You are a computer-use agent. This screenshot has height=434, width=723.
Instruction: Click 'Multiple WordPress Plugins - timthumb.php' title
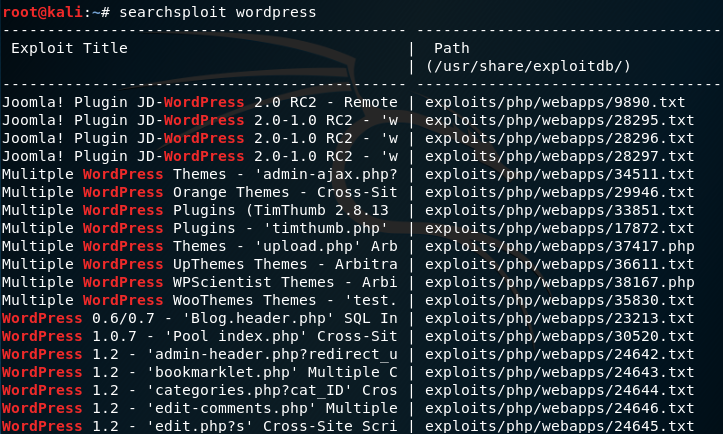tap(195, 228)
